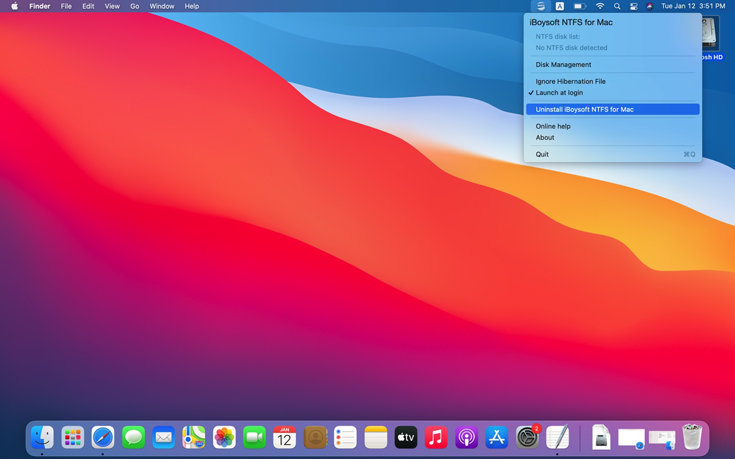Viewport: 735px width, 459px height.
Task: Toggle the Launch at login option
Action: pos(559,93)
